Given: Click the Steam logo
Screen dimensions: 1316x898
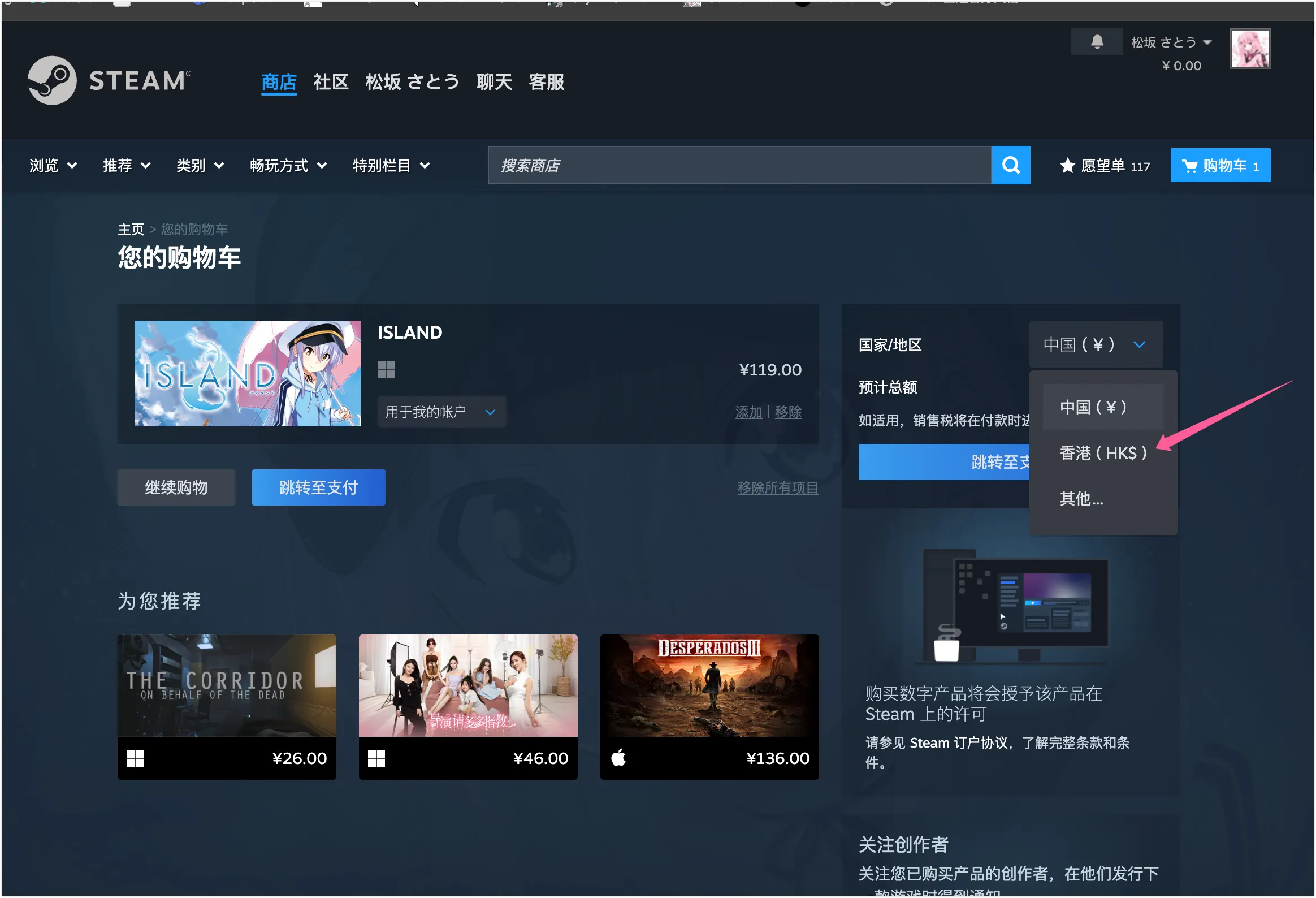Looking at the screenshot, I should (107, 80).
